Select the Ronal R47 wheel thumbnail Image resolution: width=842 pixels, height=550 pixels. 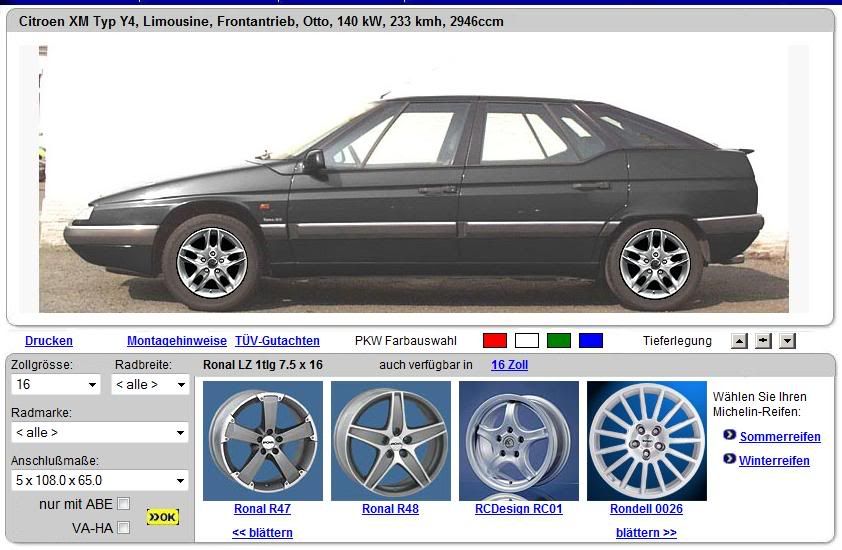(263, 441)
